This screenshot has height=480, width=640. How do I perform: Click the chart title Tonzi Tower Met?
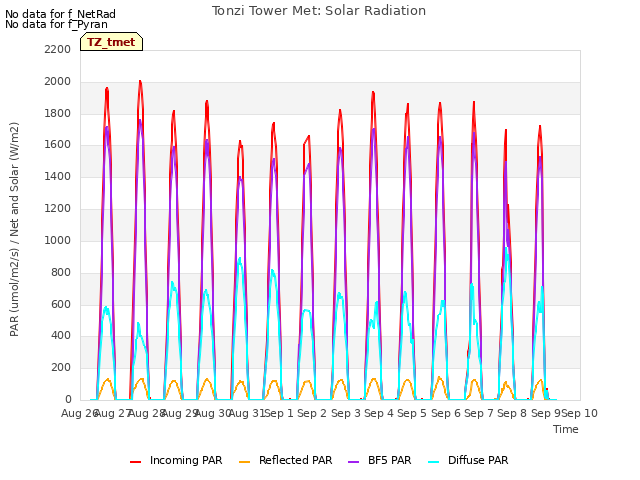pyautogui.click(x=319, y=11)
